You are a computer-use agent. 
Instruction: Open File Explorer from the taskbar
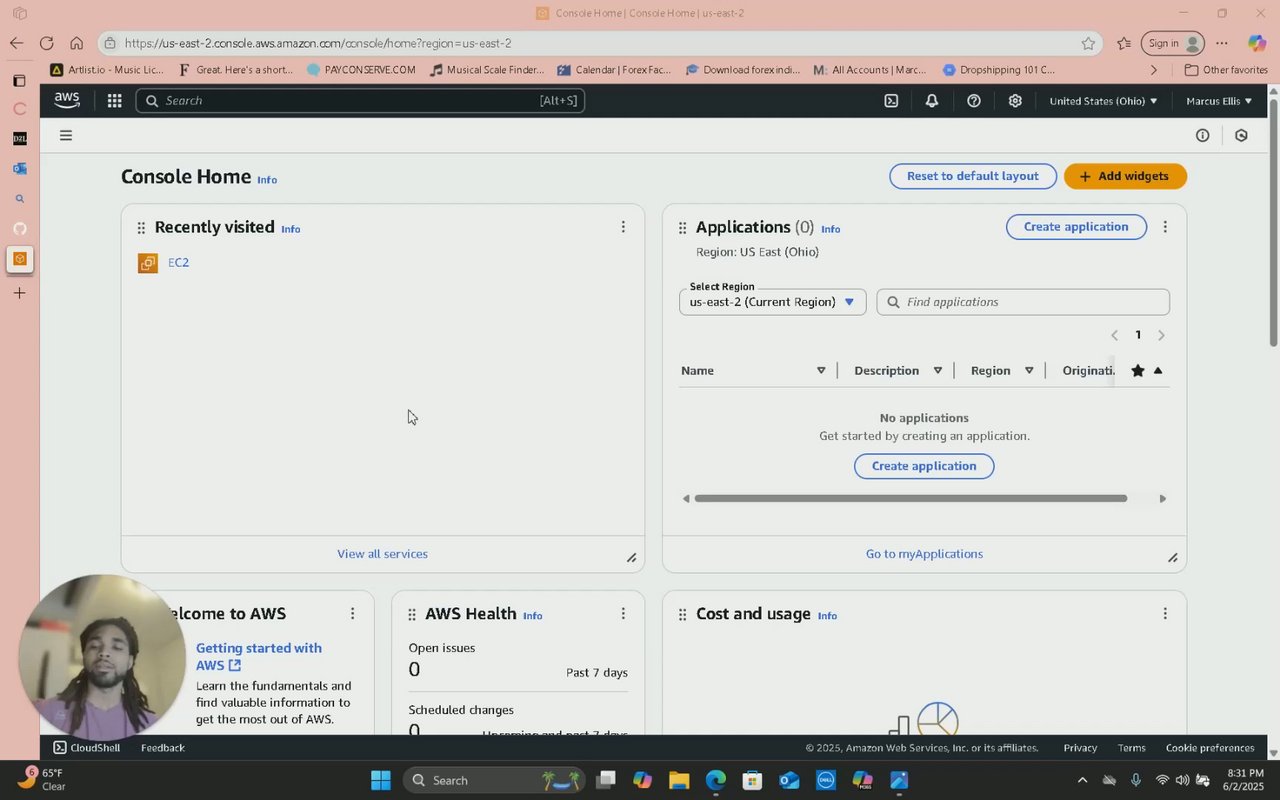pos(679,780)
